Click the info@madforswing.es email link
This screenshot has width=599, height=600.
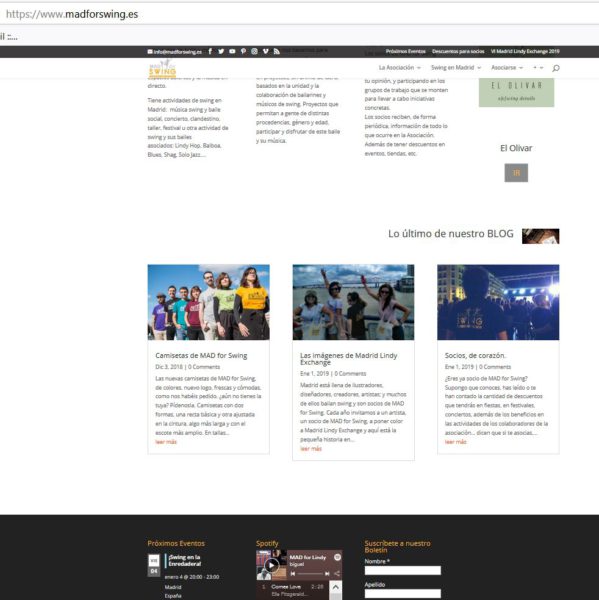[175, 52]
